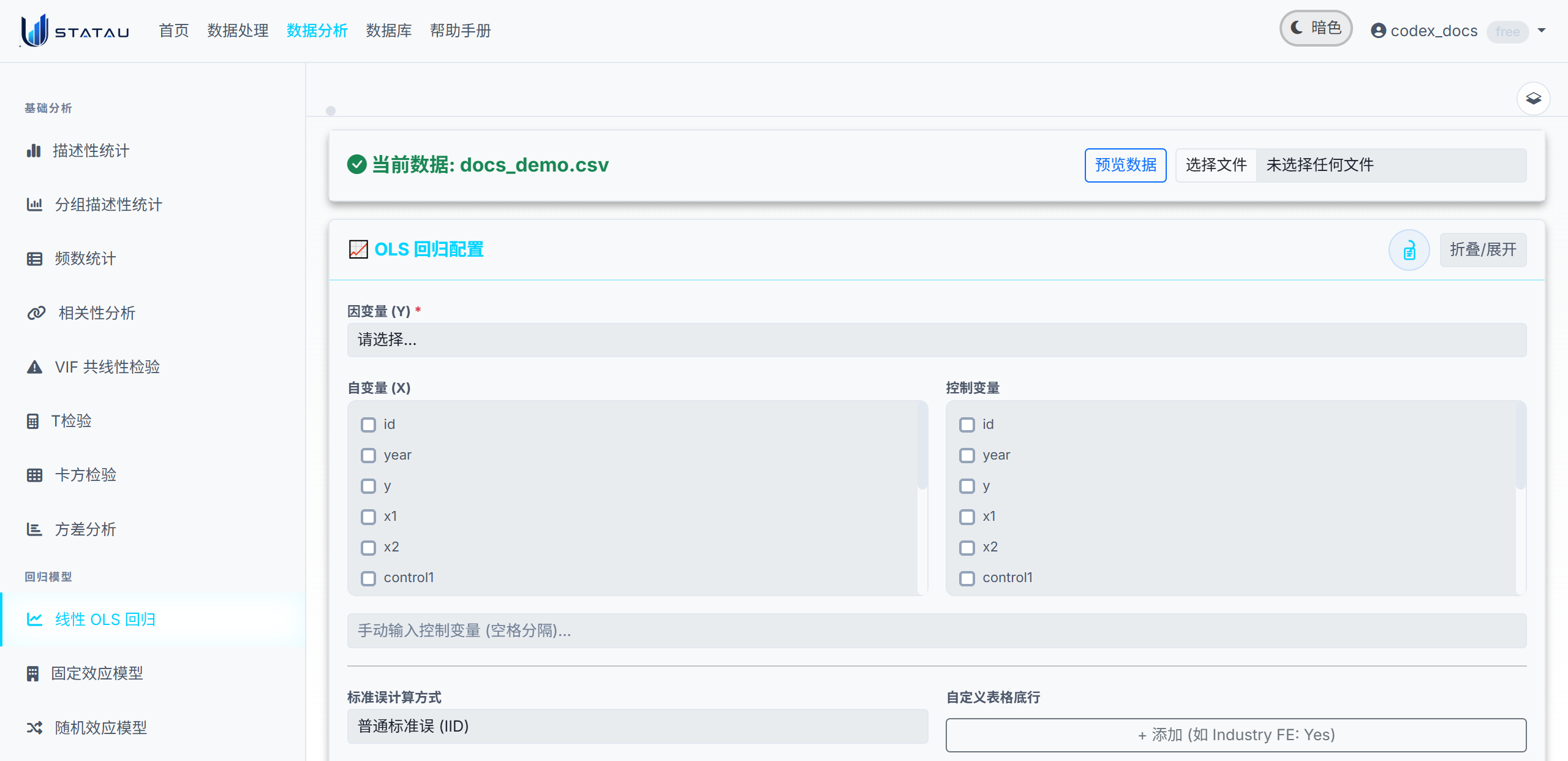Click the layers icon at top right
This screenshot has width=1568, height=761.
(1534, 99)
